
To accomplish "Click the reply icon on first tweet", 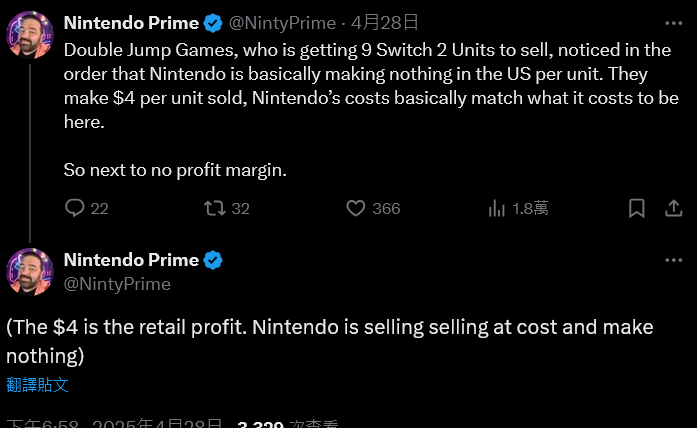I will coord(75,208).
